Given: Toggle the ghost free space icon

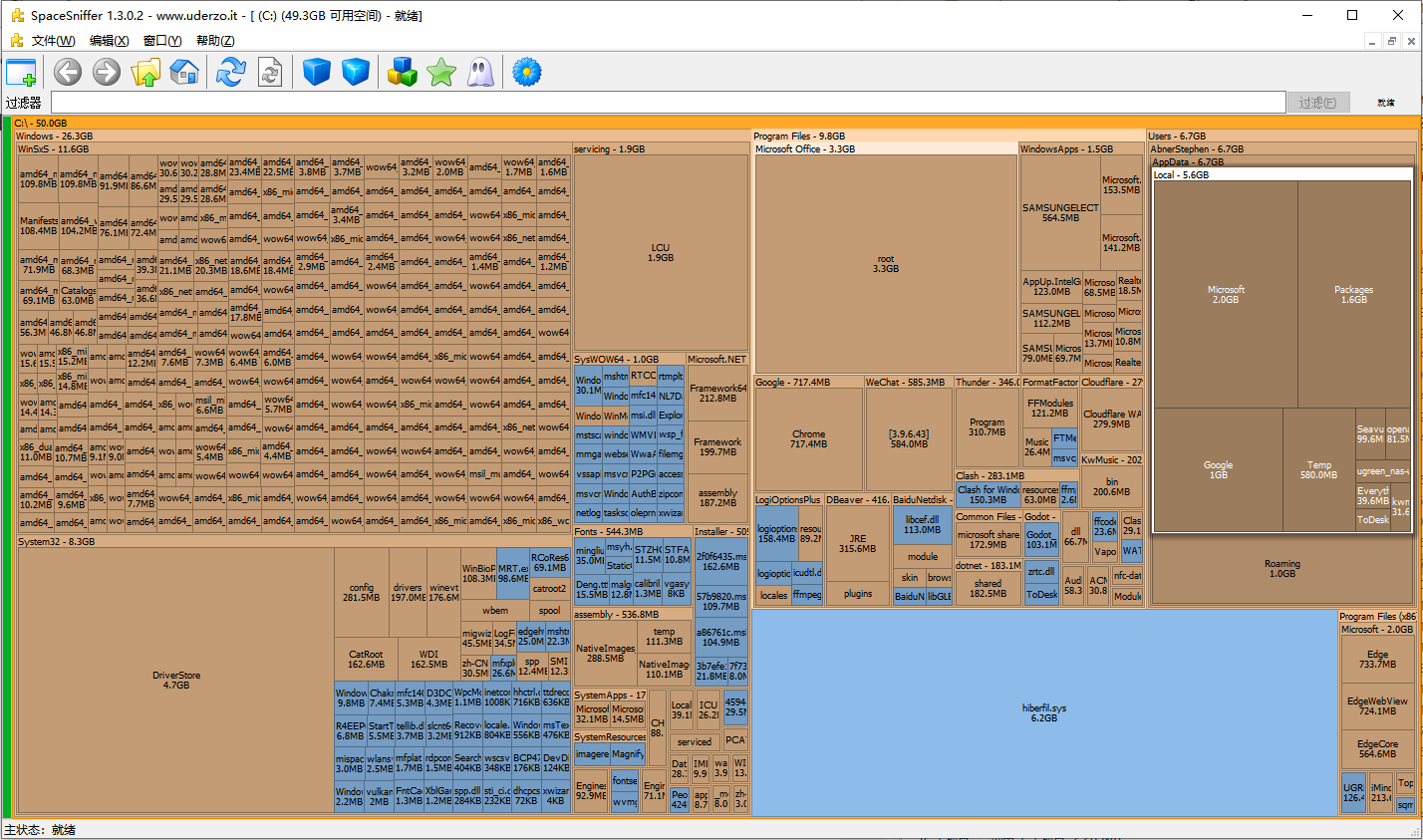Looking at the screenshot, I should (480, 72).
